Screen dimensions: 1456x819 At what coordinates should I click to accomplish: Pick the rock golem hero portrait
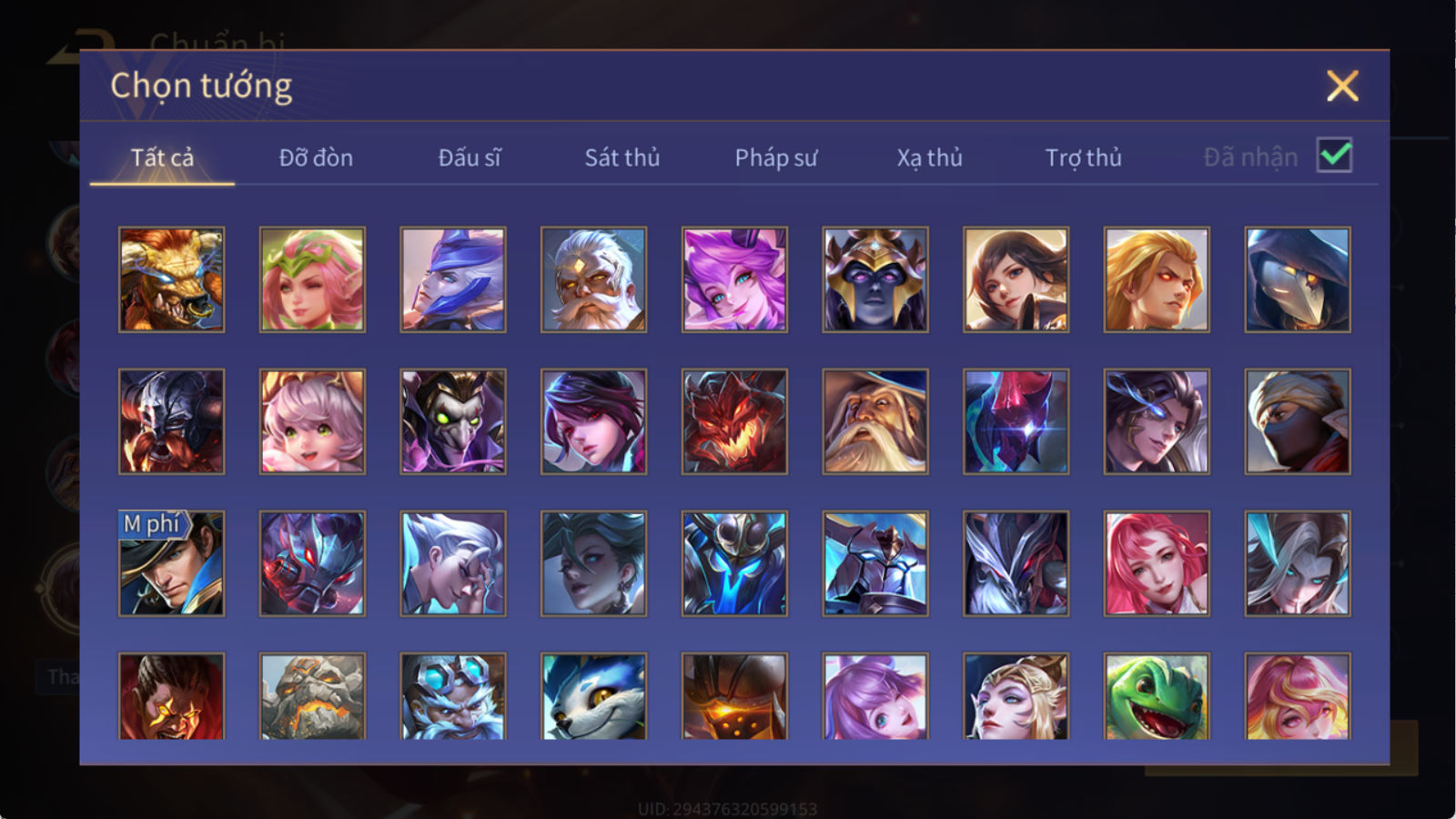tap(312, 696)
